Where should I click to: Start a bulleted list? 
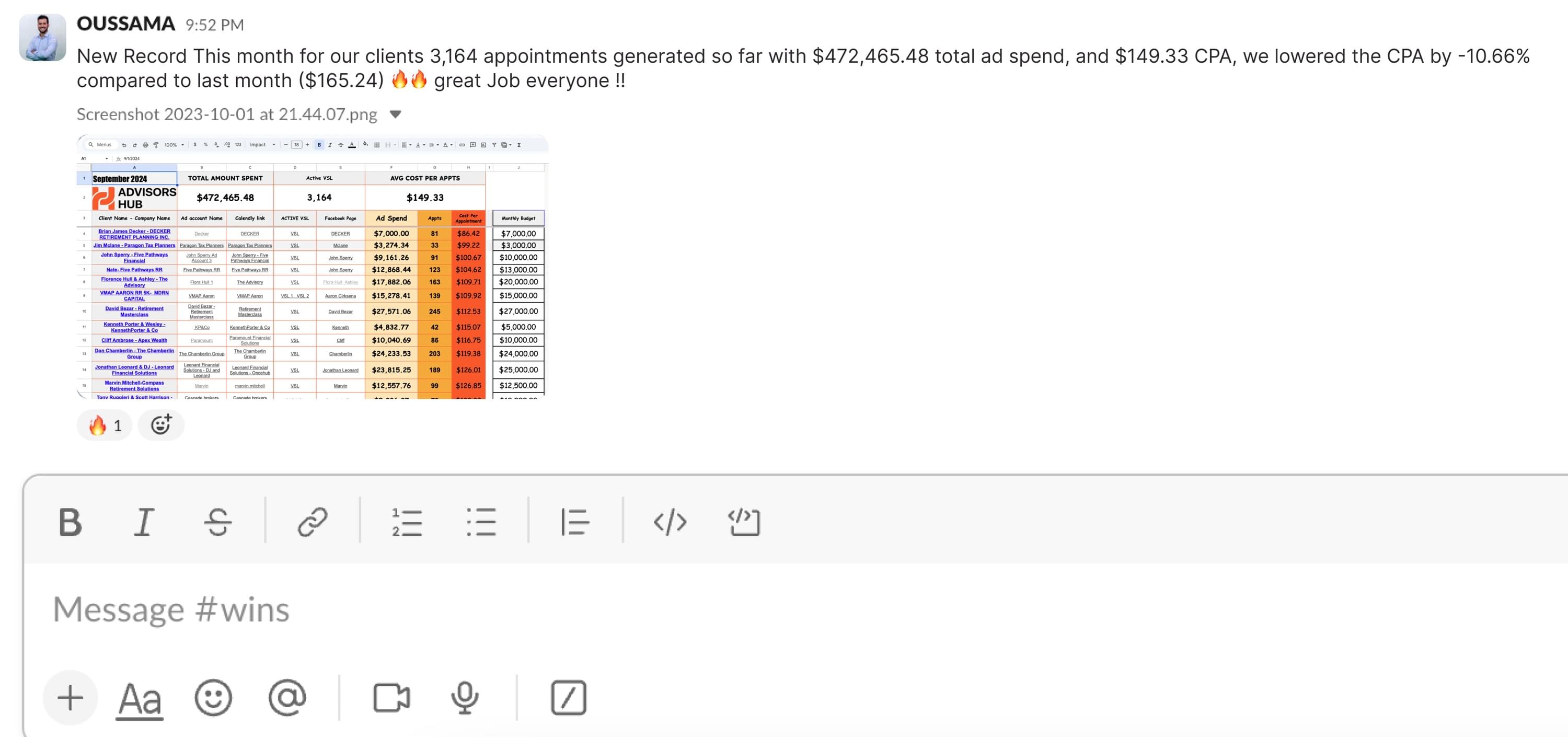481,522
